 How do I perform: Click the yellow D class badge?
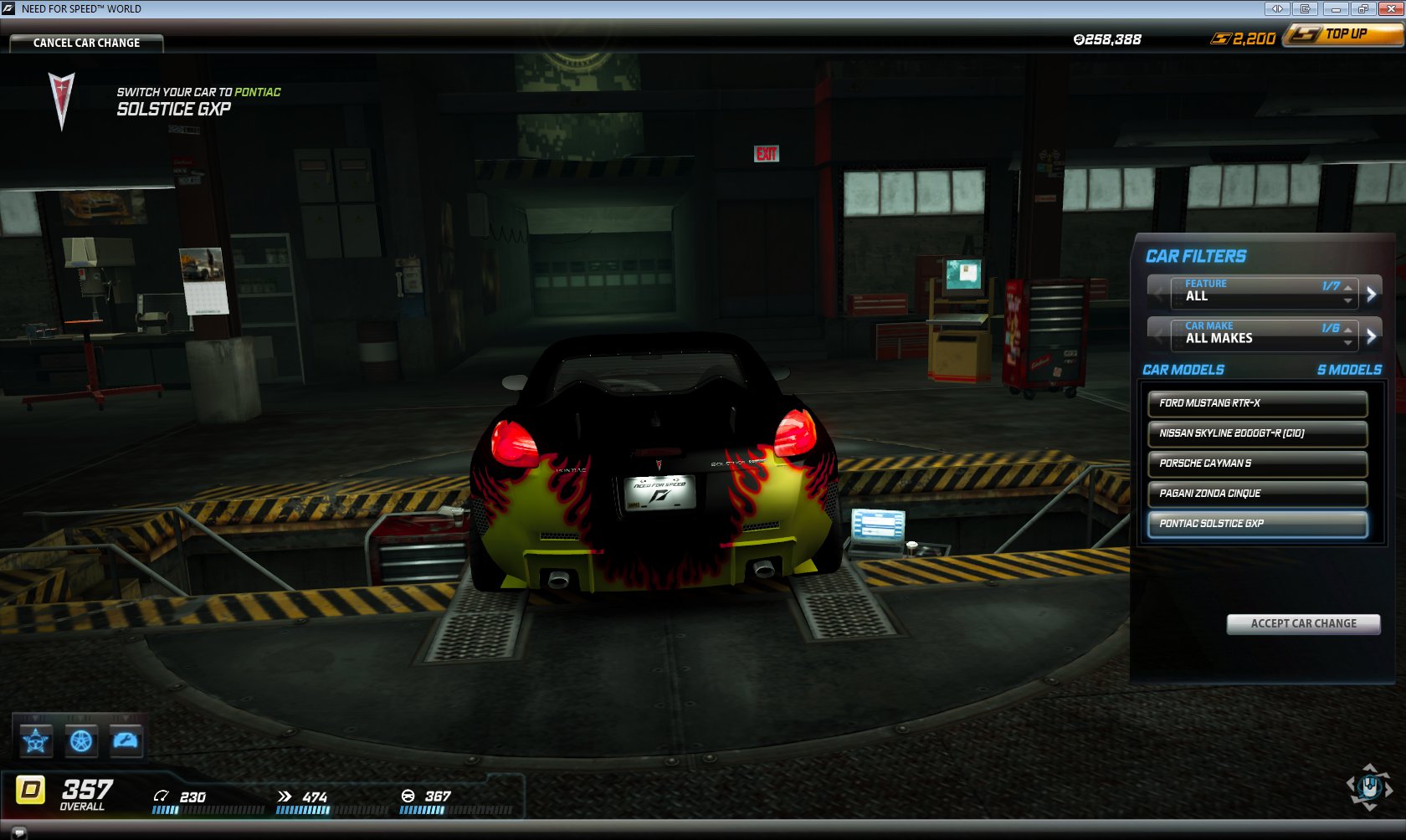(31, 789)
